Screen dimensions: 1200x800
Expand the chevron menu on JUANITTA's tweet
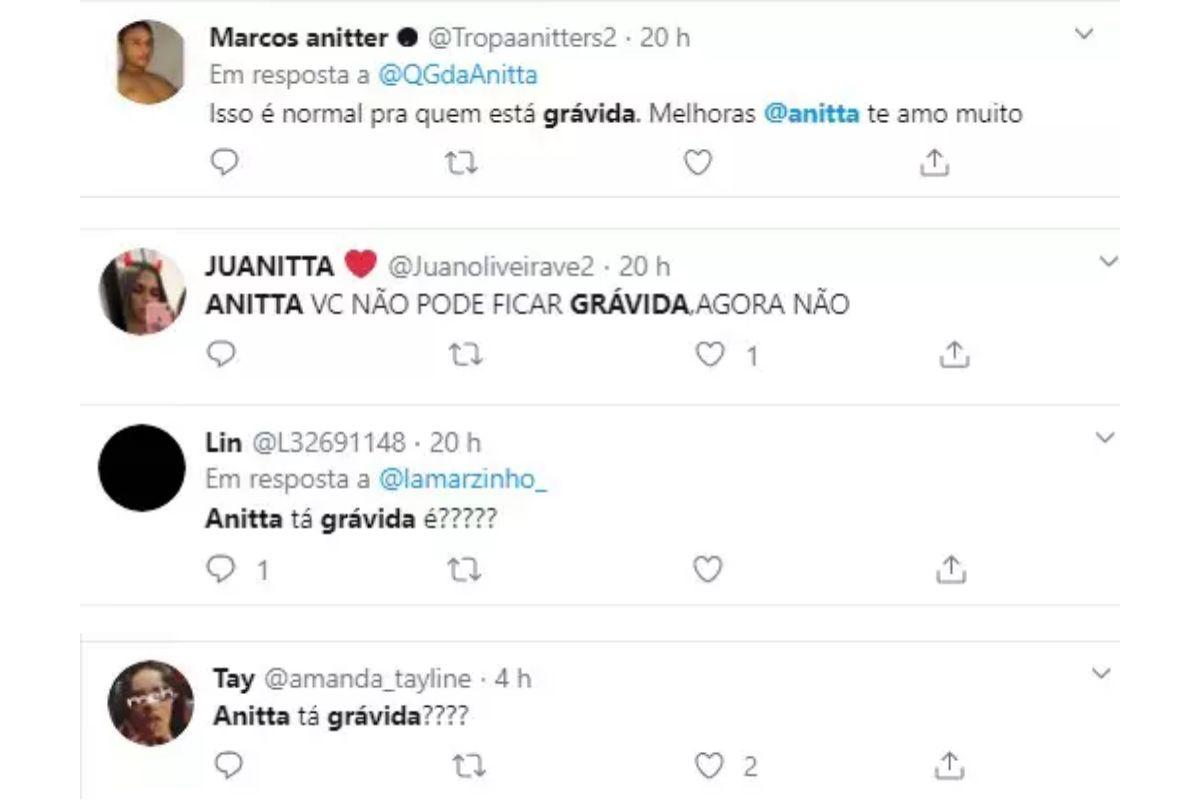point(1107,262)
